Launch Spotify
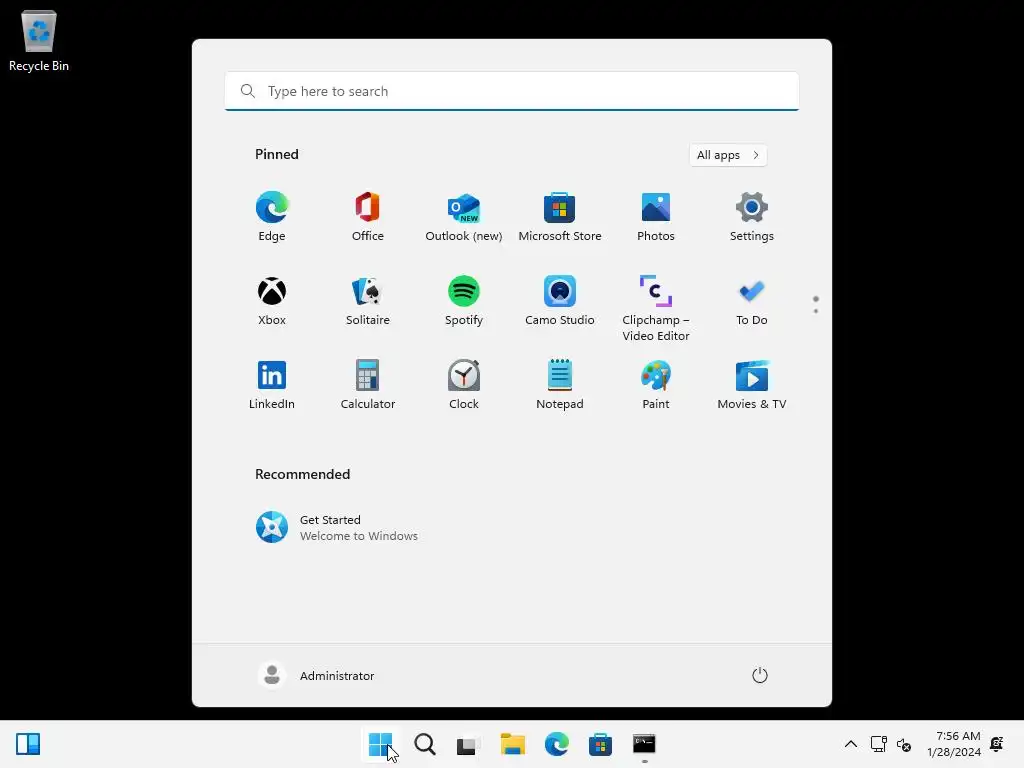 pyautogui.click(x=464, y=300)
